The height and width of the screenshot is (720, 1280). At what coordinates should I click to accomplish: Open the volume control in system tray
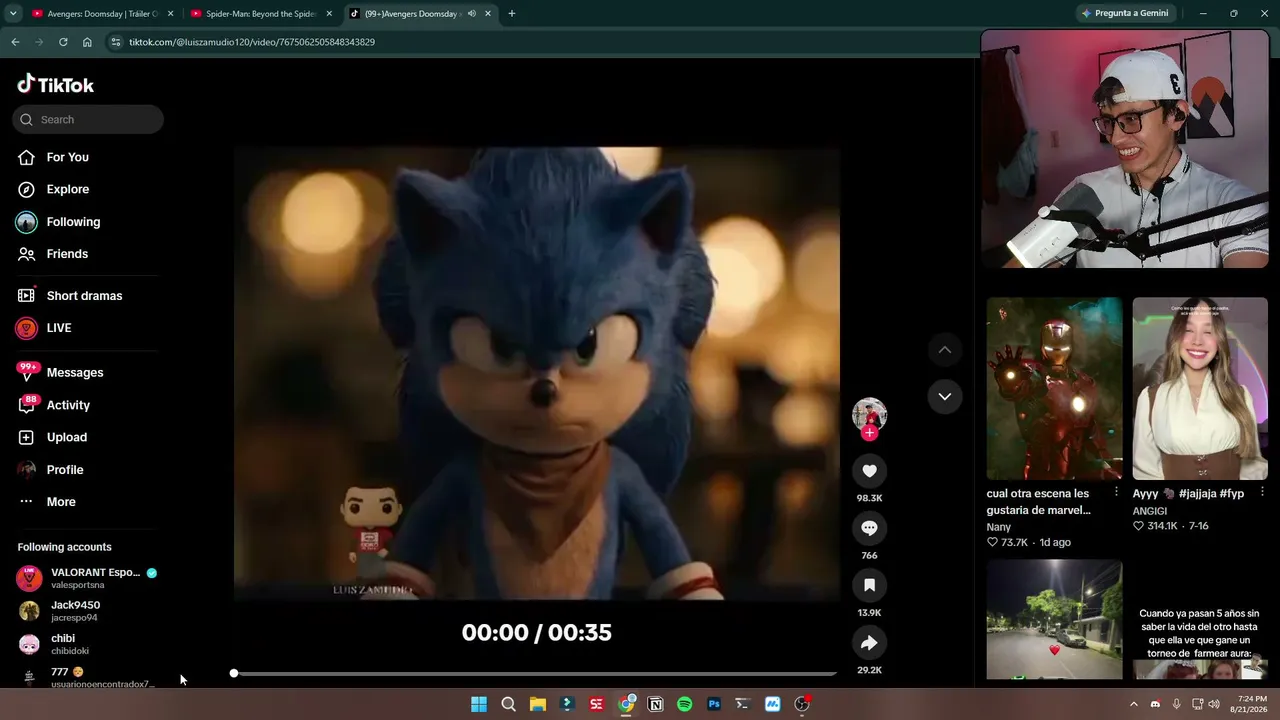point(1214,704)
